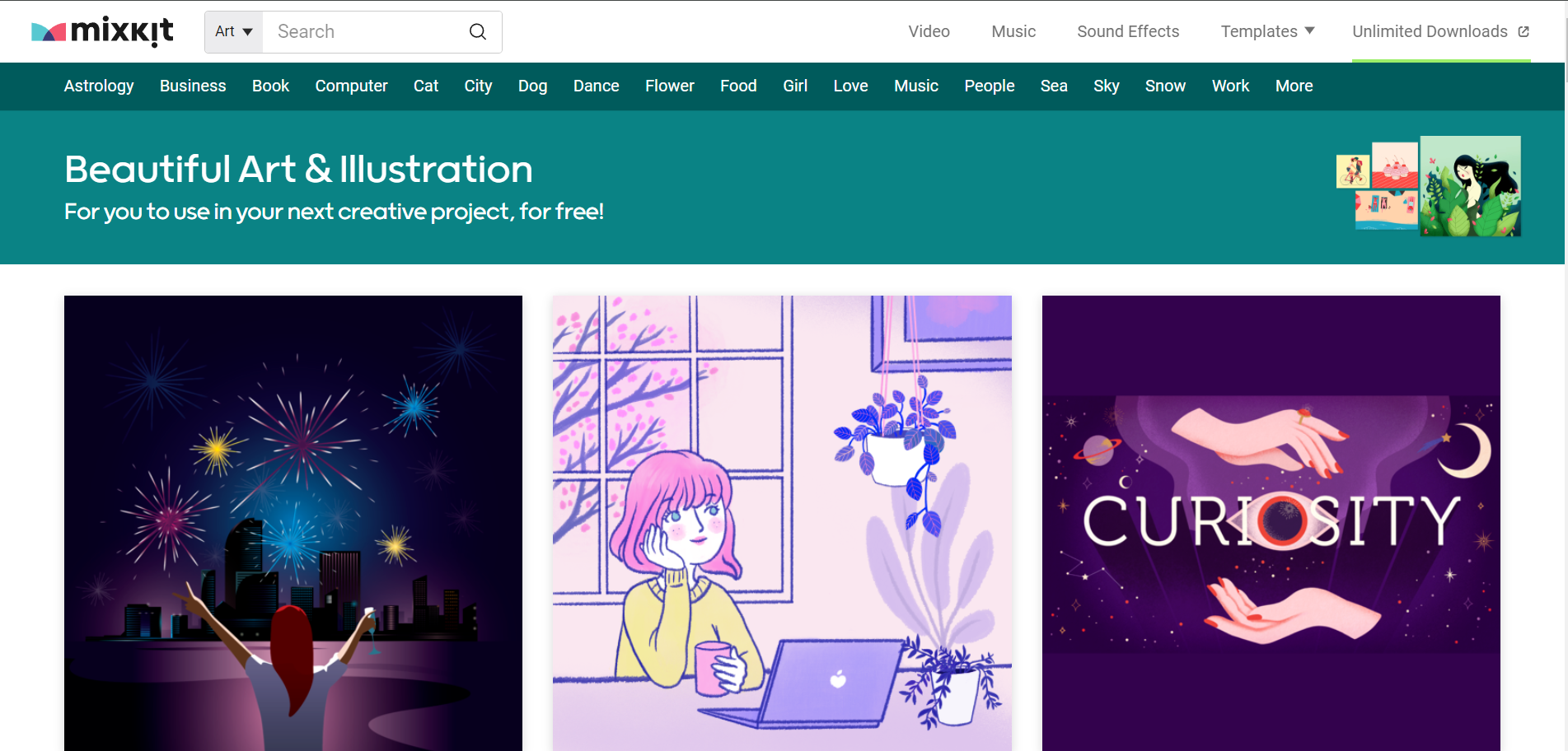Image resolution: width=1568 pixels, height=751 pixels.
Task: Click the external link icon beside Unlimited Downloads
Action: click(x=1524, y=31)
